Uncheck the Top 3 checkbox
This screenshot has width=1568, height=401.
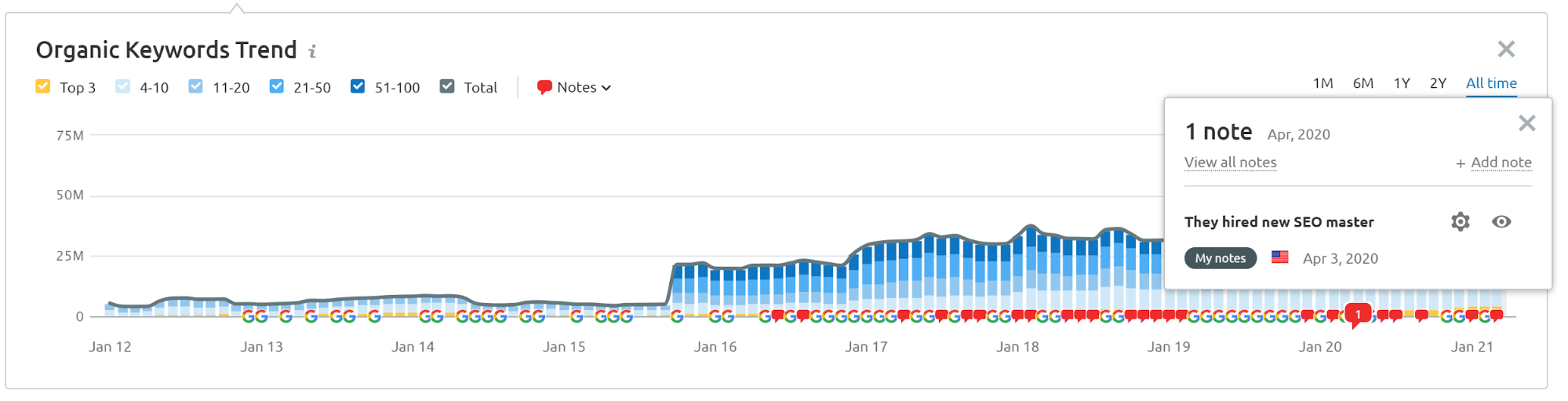point(43,86)
